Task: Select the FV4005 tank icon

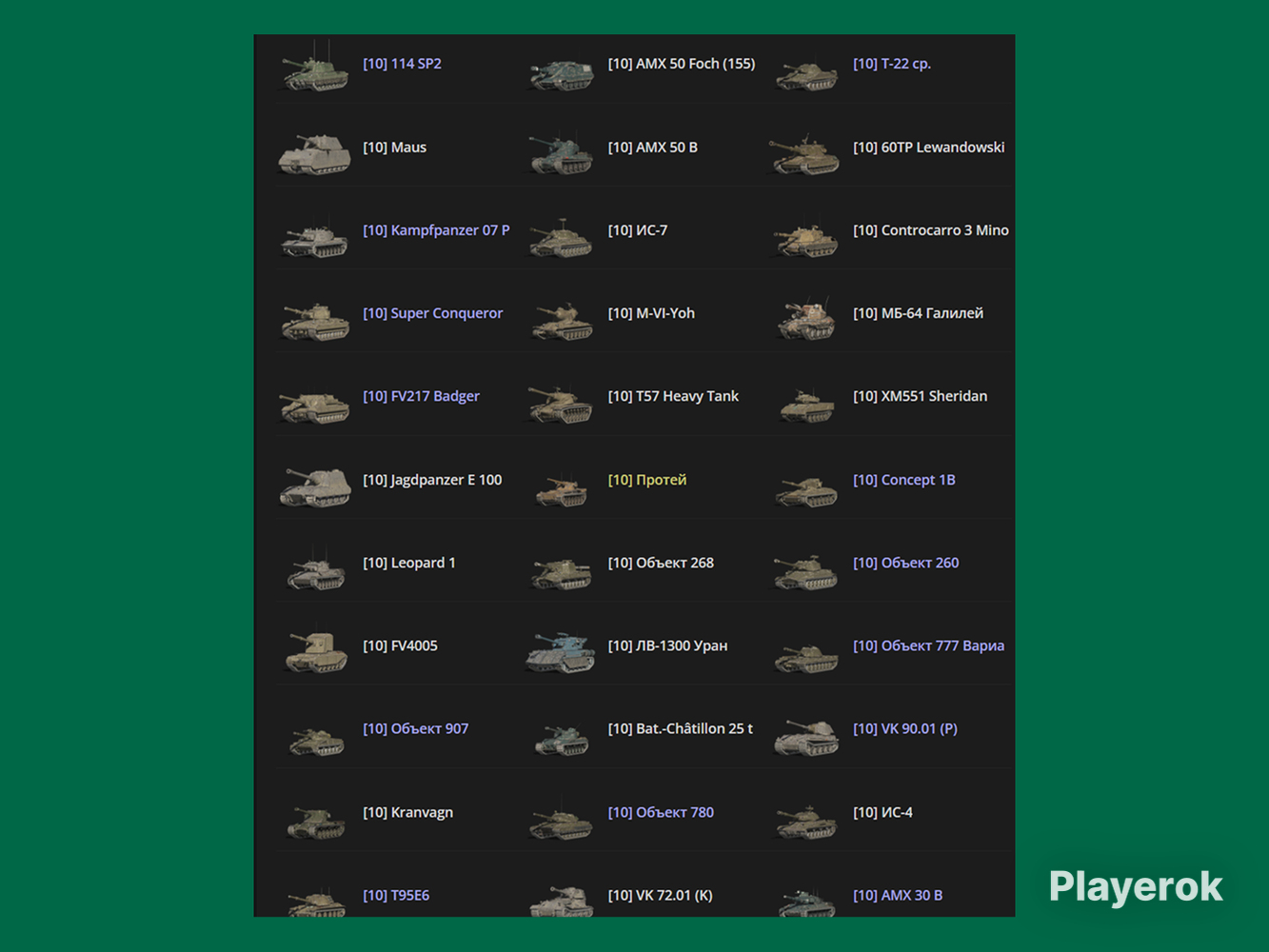Action: pyautogui.click(x=315, y=651)
